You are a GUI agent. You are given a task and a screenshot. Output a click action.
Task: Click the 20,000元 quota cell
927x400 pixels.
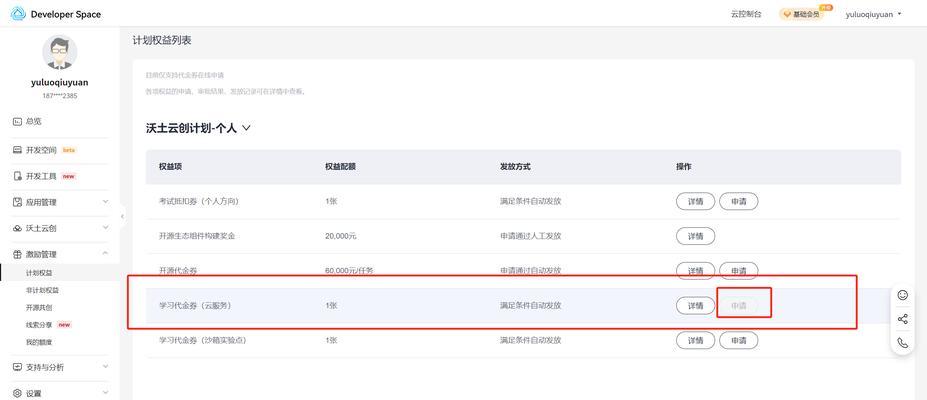point(341,236)
